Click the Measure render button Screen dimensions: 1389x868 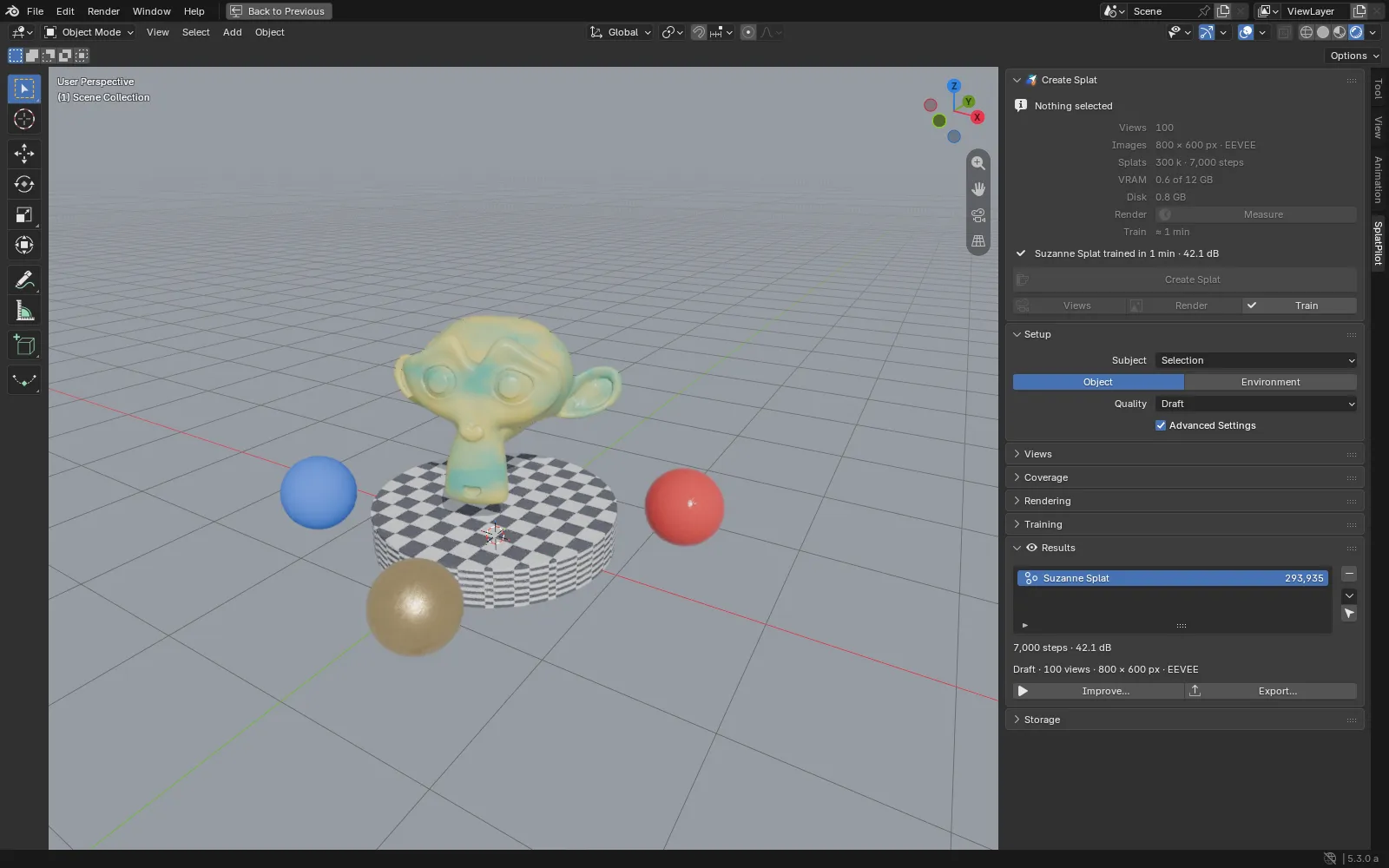point(1256,214)
